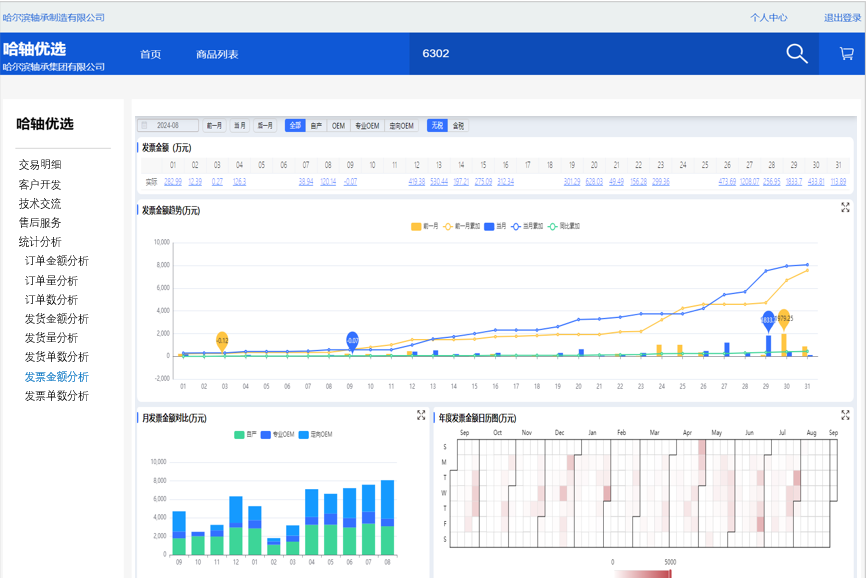This screenshot has width=867, height=578.
Task: Click the search magnifier icon
Action: 797,54
